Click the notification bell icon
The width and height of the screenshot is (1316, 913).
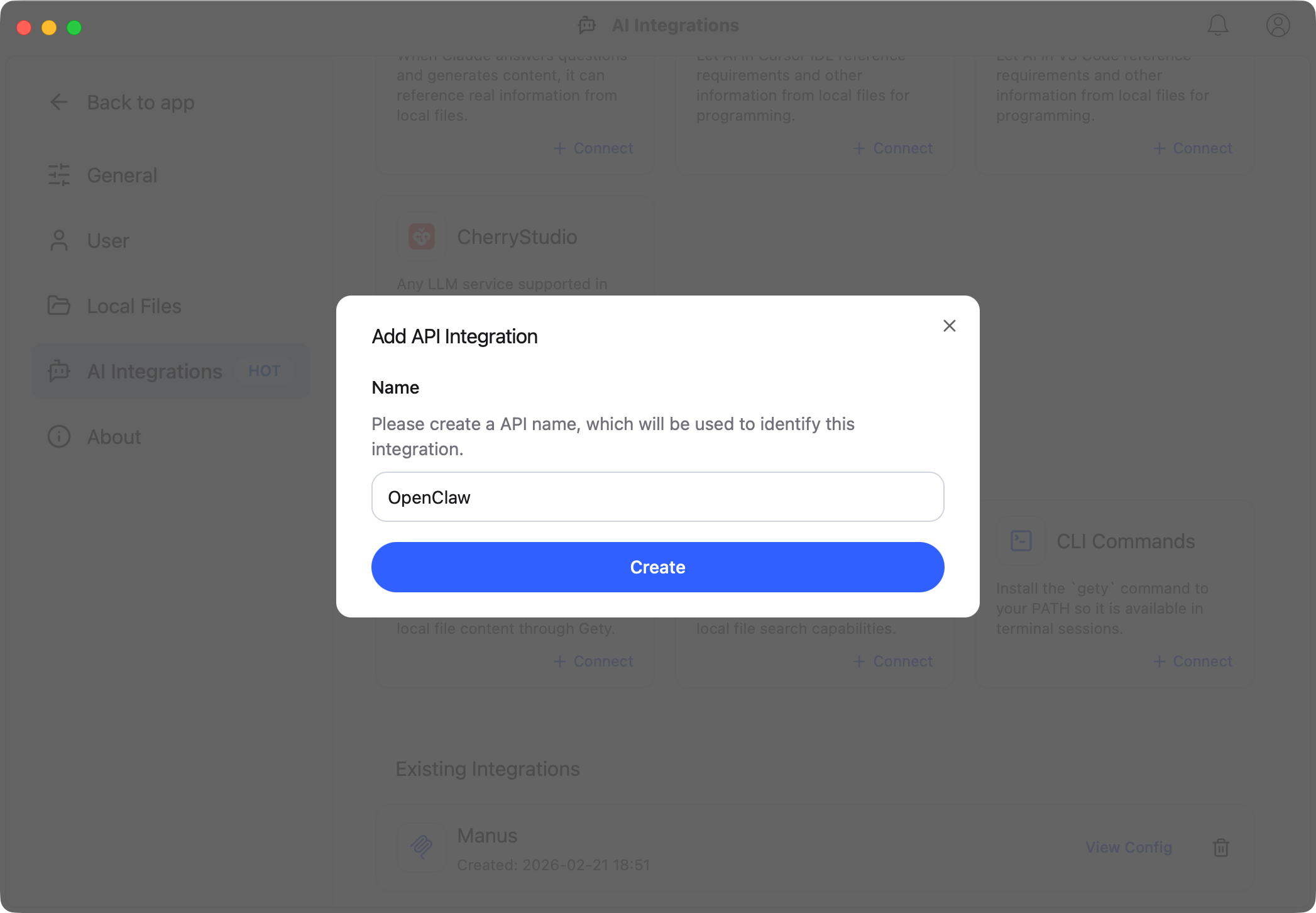(x=1217, y=26)
